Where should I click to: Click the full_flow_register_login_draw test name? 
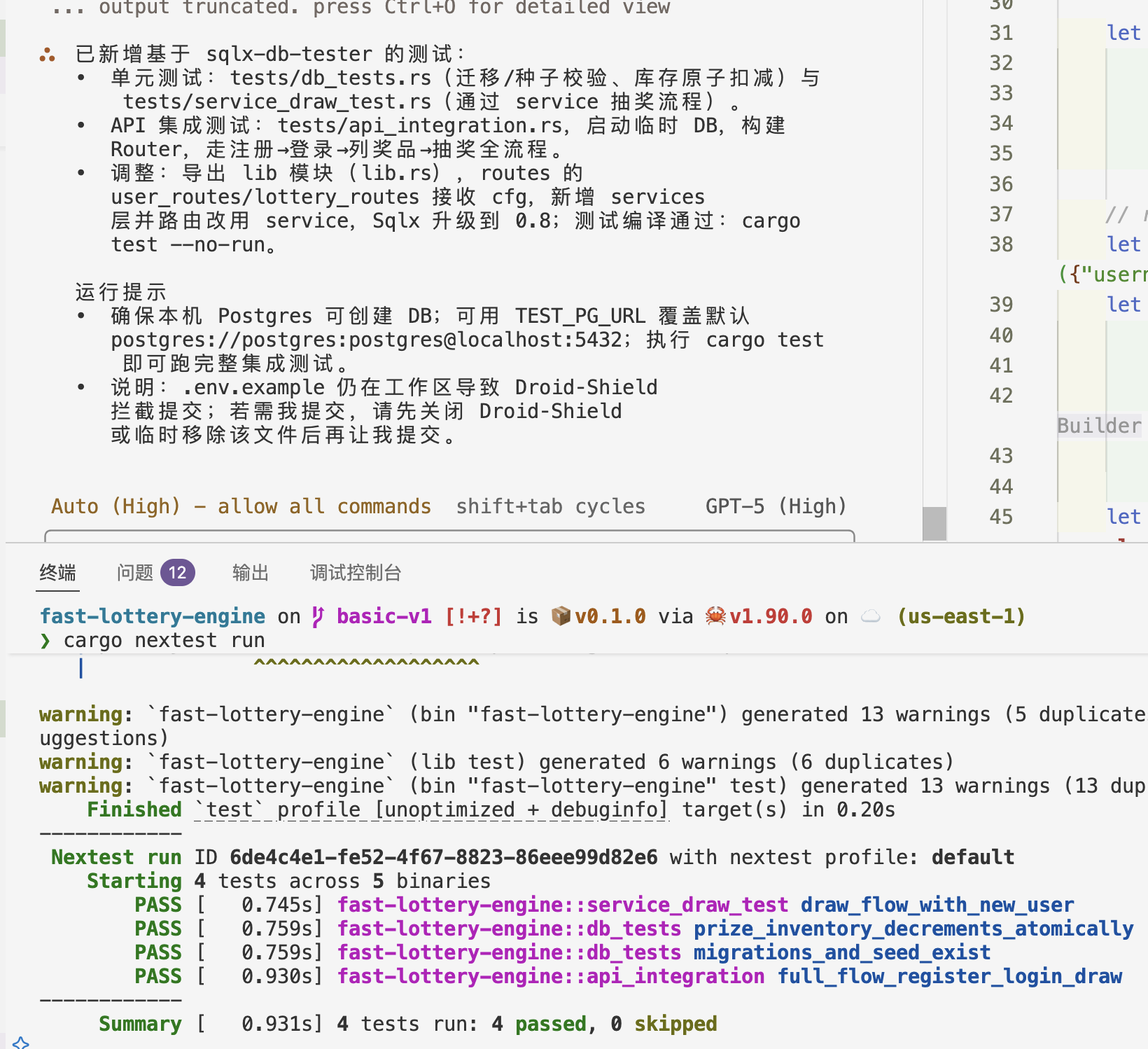tap(949, 976)
